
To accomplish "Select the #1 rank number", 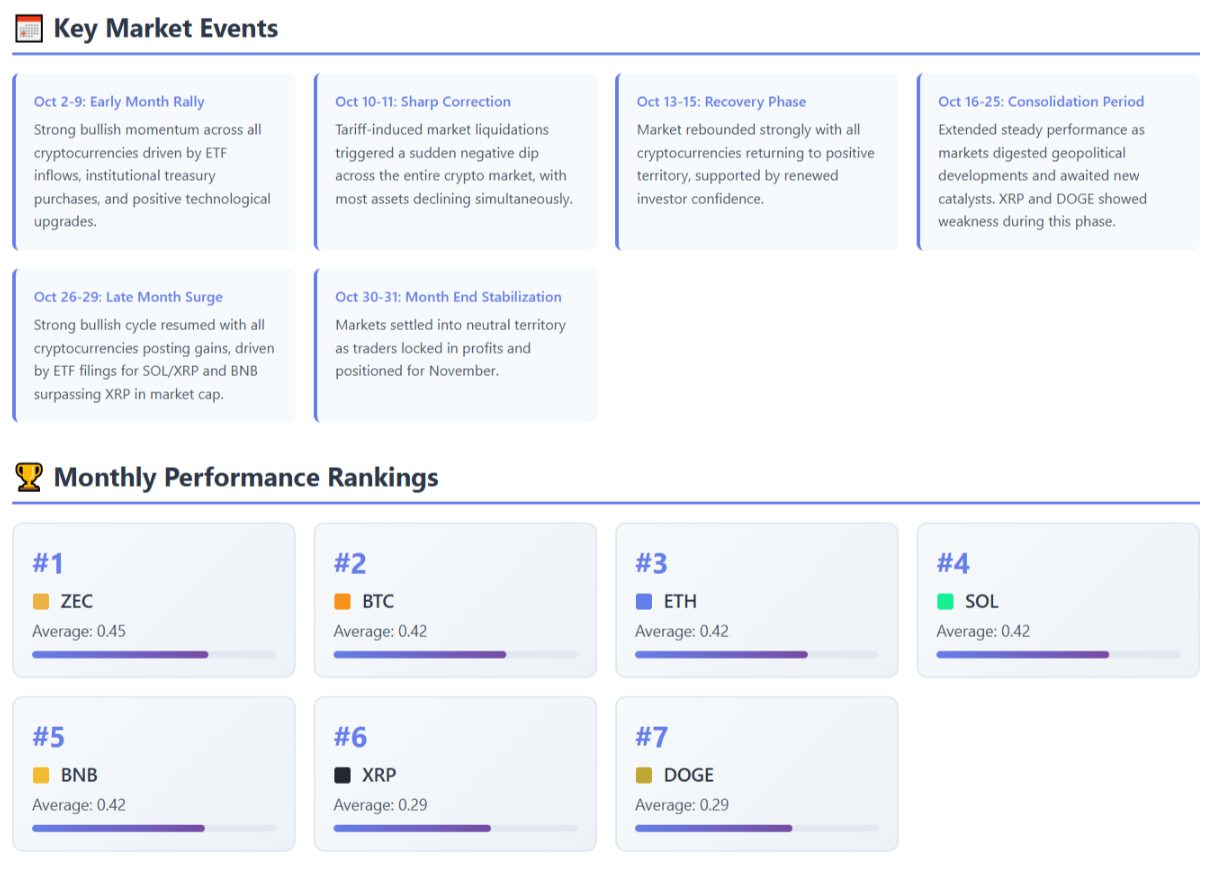I will [48, 564].
